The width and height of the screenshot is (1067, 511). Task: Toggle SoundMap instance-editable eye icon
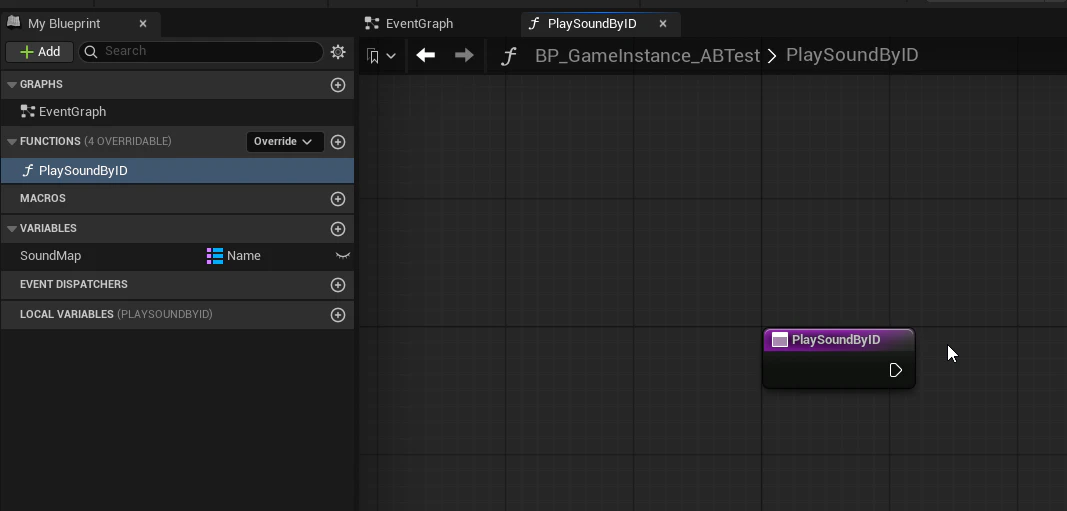click(x=342, y=256)
